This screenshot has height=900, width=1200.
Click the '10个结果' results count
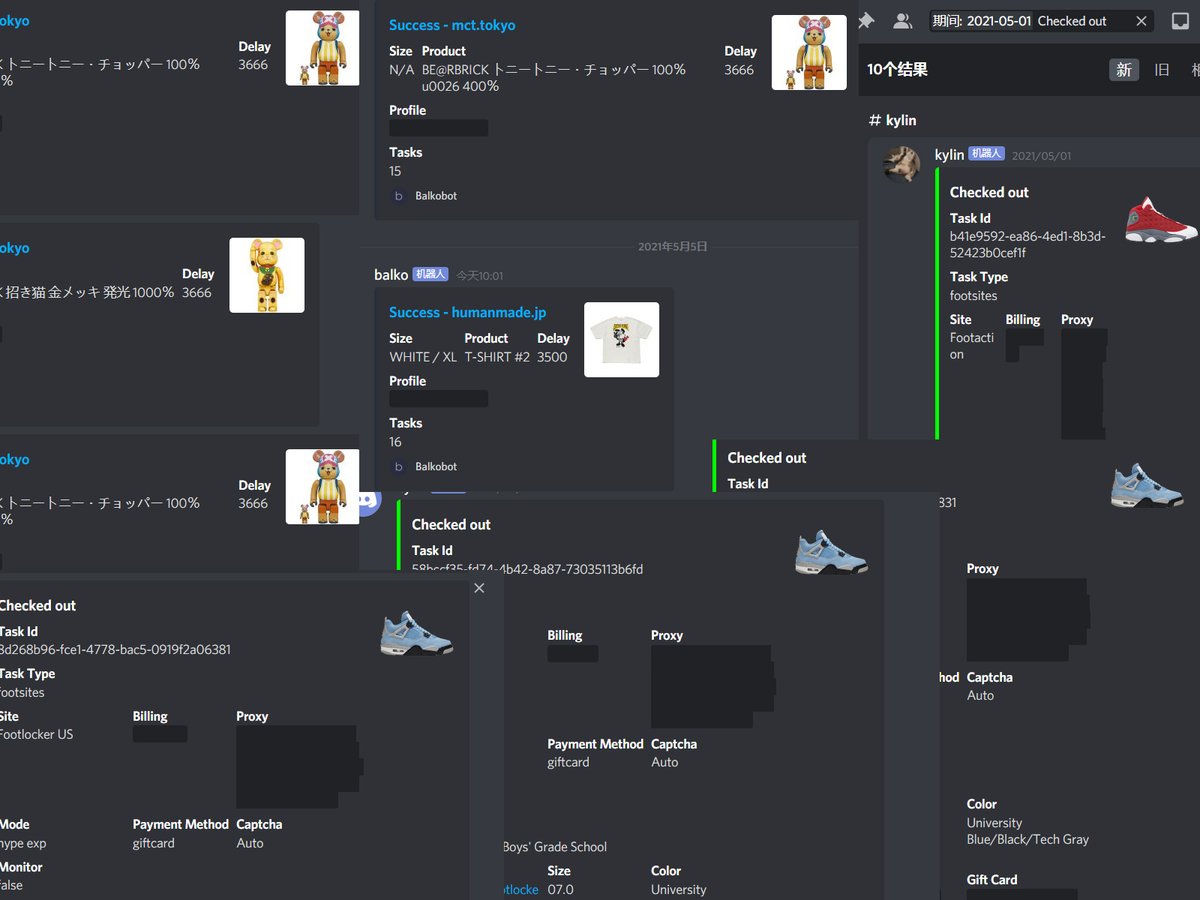point(898,69)
